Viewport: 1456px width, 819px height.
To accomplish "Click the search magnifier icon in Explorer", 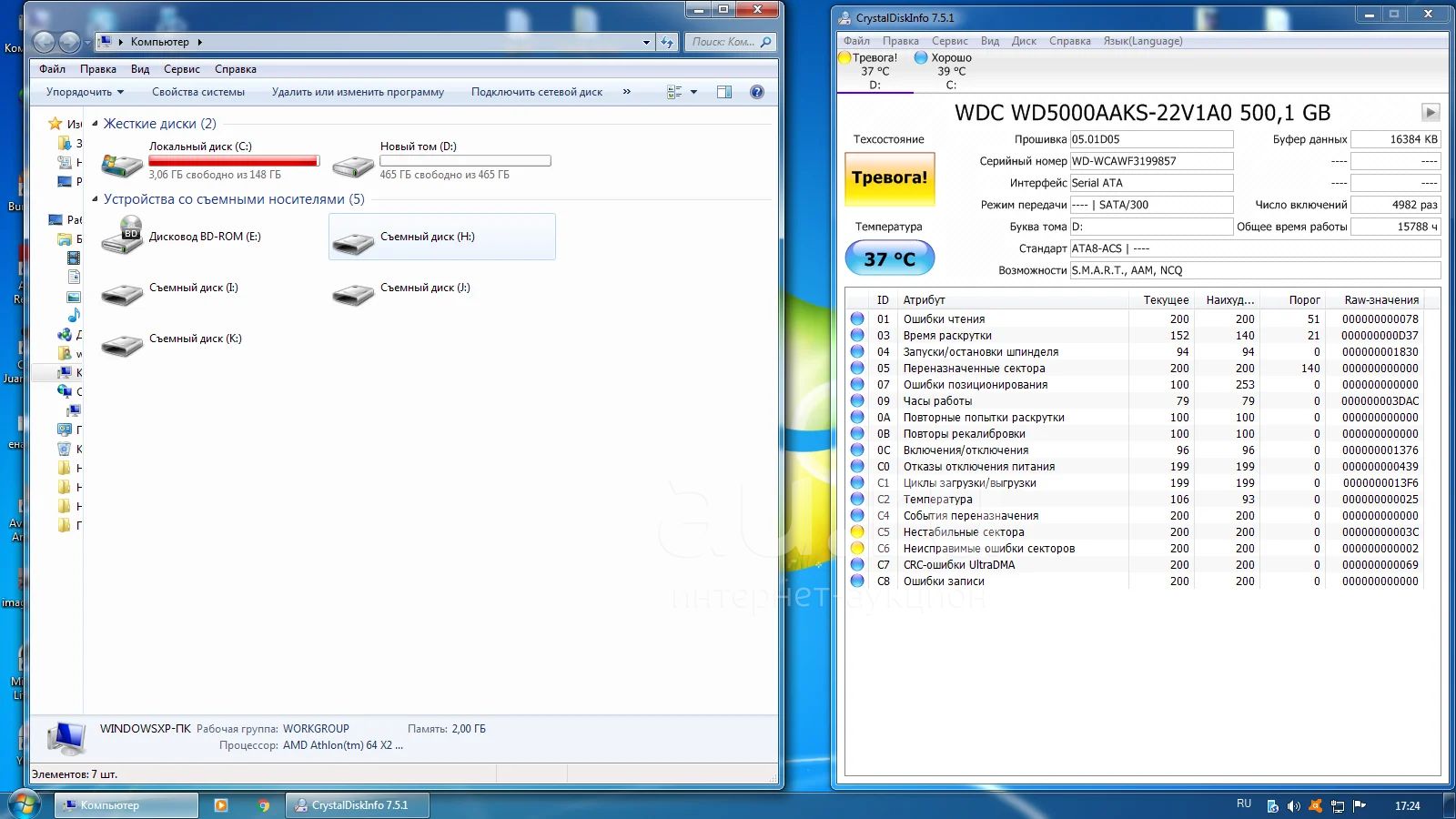I will click(x=765, y=42).
